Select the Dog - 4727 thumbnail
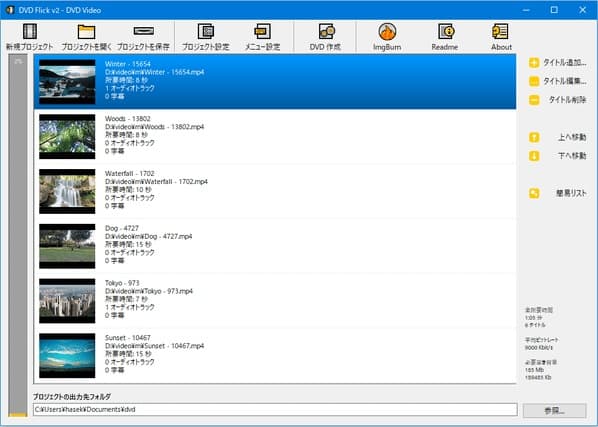 67,246
